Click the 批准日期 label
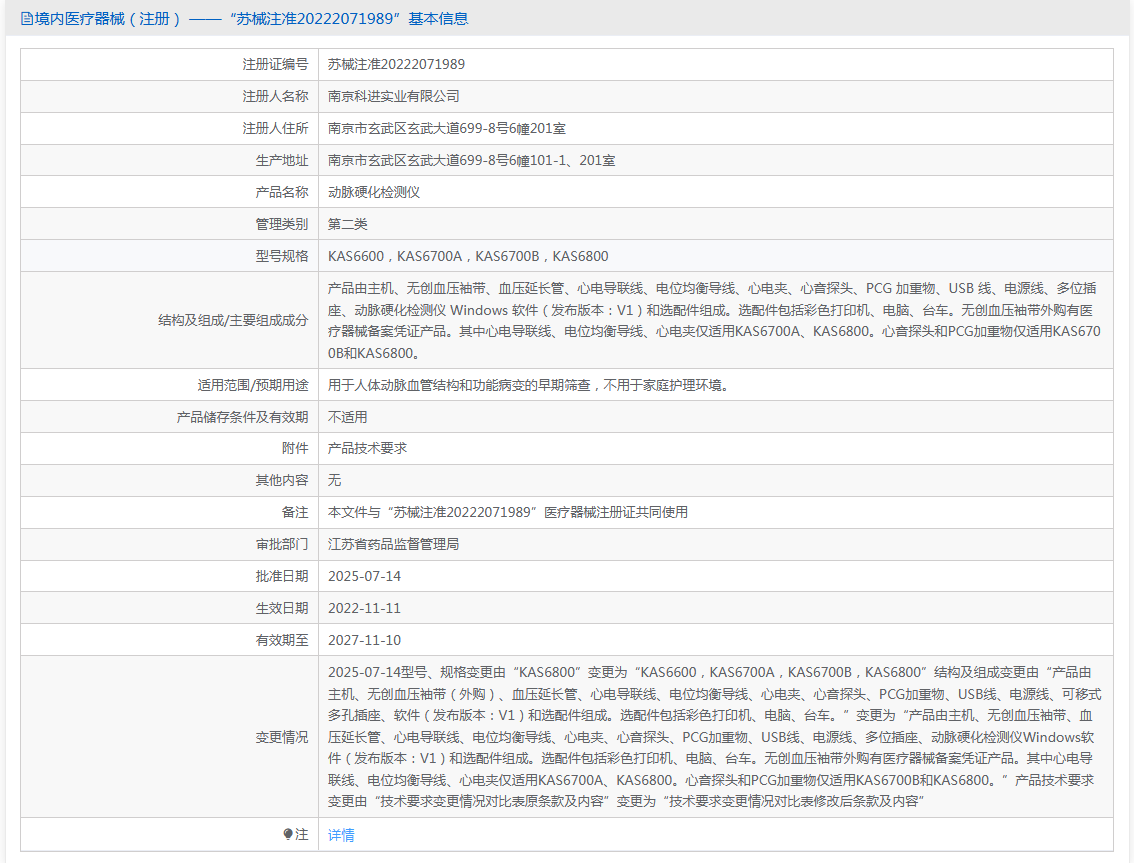This screenshot has width=1134, height=863. pos(281,576)
